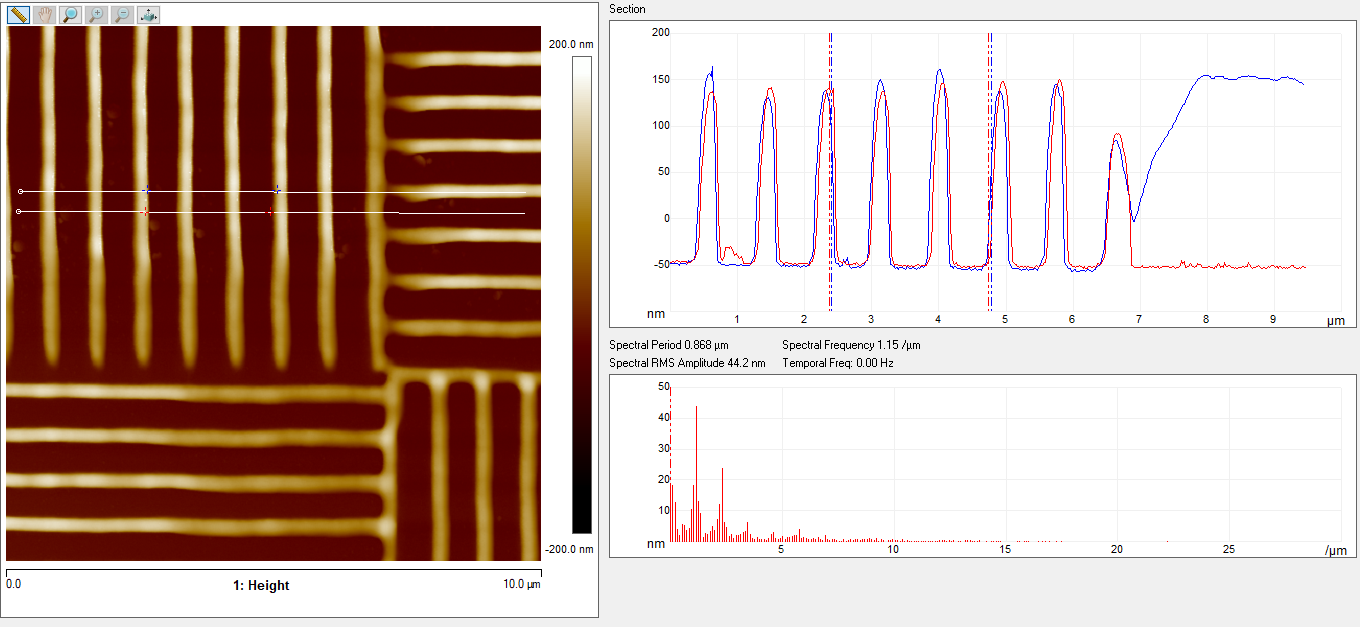This screenshot has width=1360, height=627.
Task: Click left red cursor on lower section line
Action: pos(146,212)
